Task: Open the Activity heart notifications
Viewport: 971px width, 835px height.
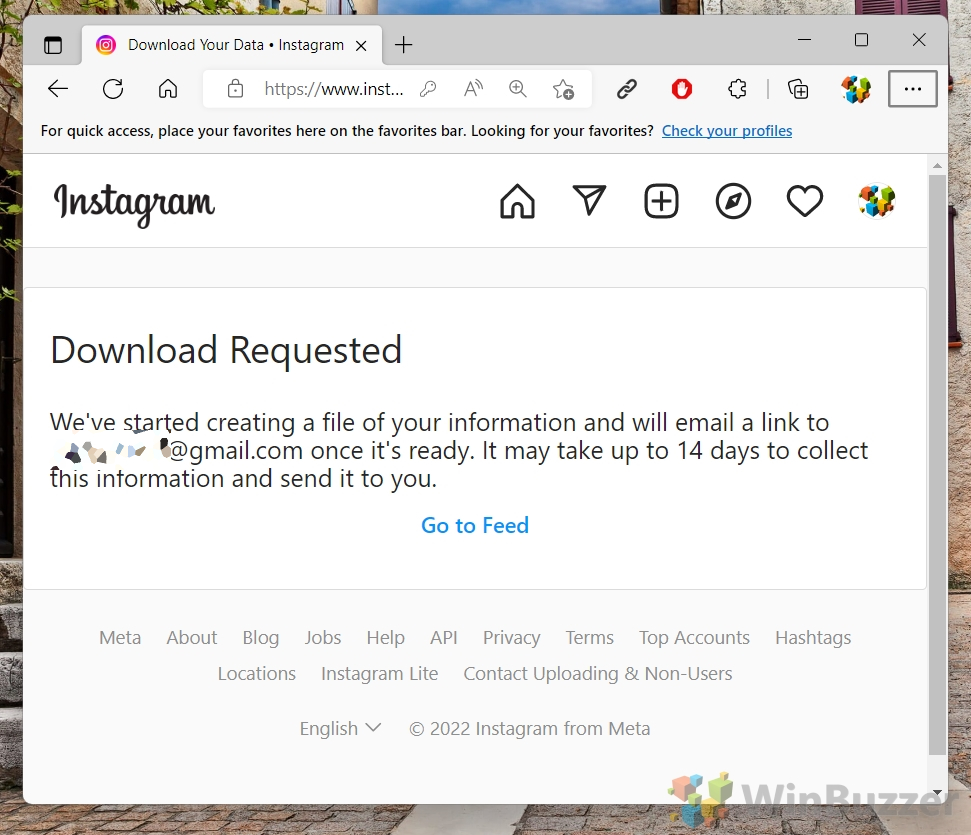Action: click(804, 201)
